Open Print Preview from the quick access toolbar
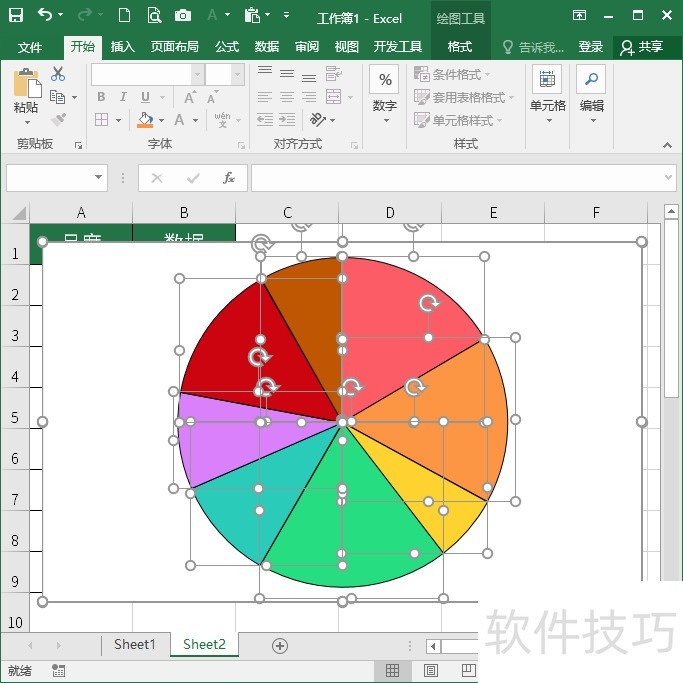Viewport: 683px width, 683px height. 154,15
